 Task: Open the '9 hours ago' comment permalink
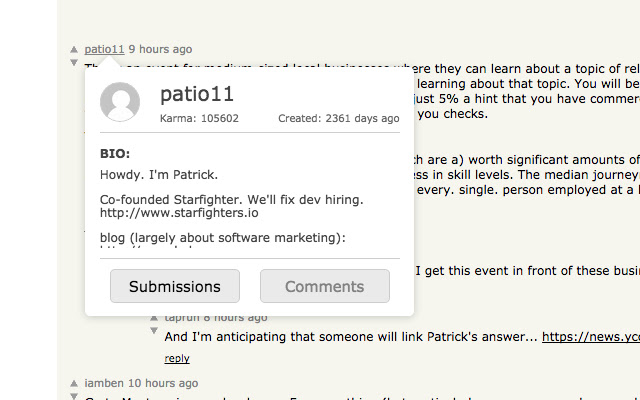pyautogui.click(x=160, y=49)
